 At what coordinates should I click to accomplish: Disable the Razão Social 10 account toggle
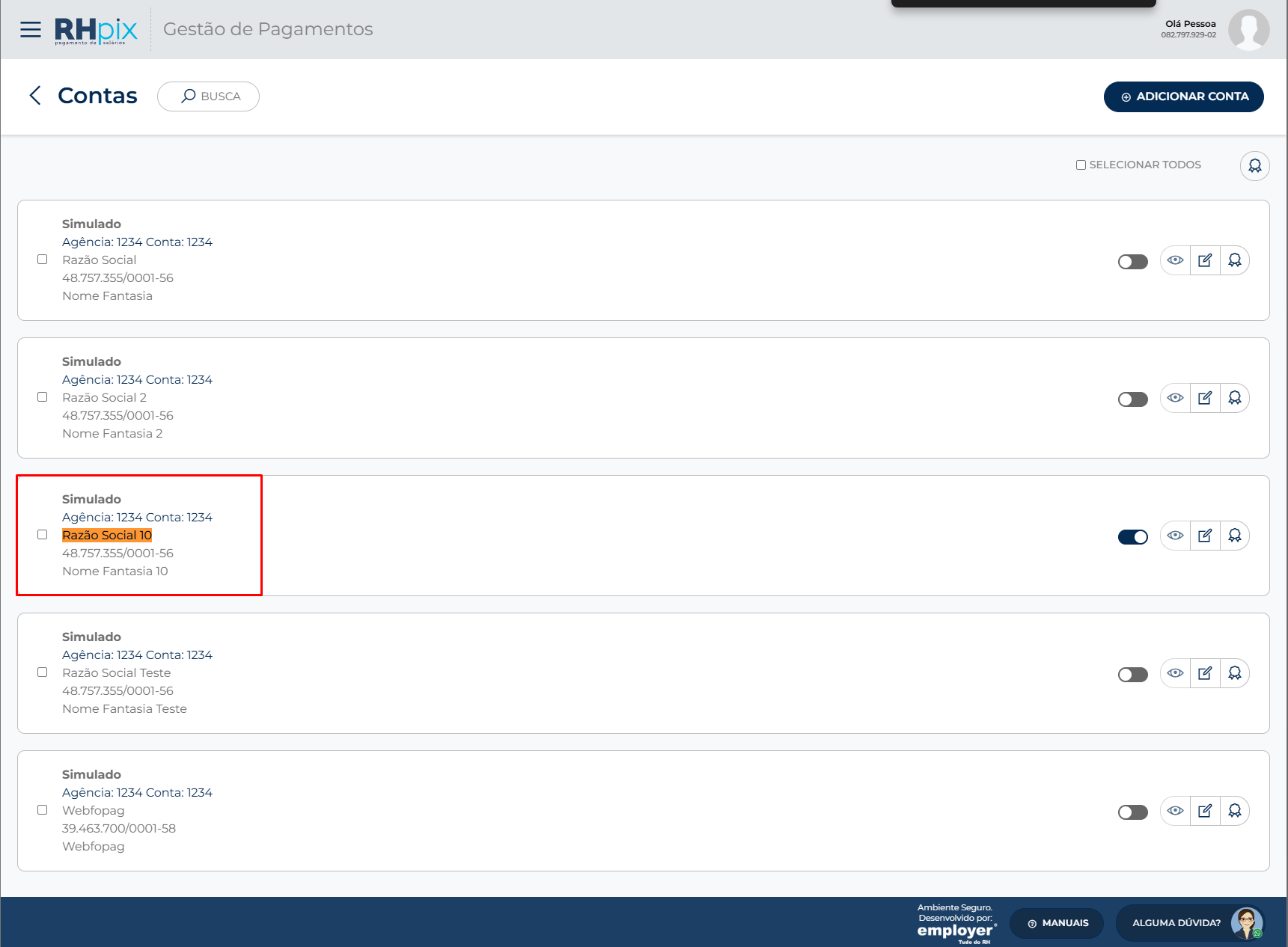[1133, 537]
